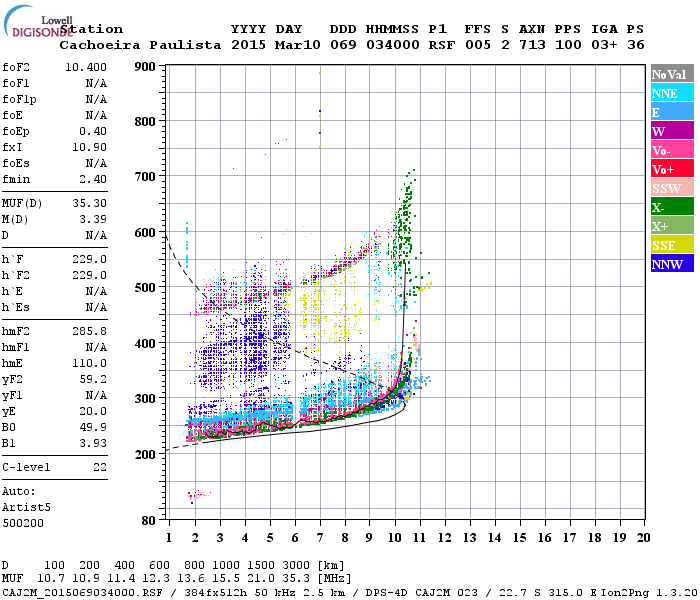Click the foEp value 0.40
The height and width of the screenshot is (600, 700).
(93, 131)
